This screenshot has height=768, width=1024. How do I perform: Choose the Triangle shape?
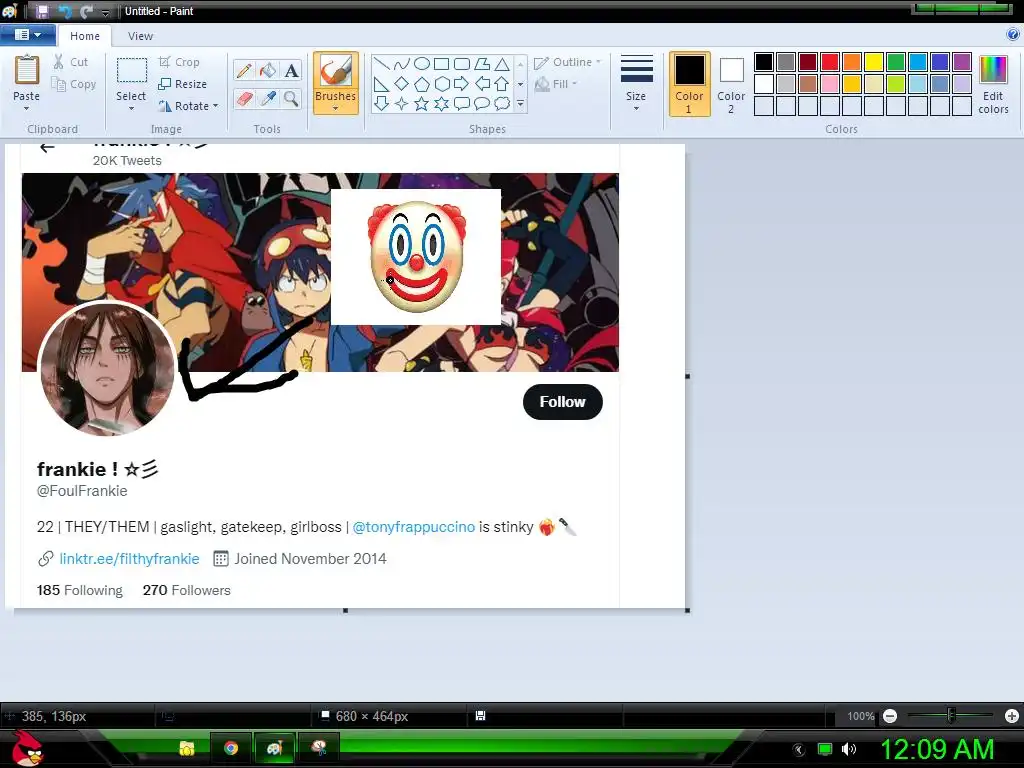(502, 63)
